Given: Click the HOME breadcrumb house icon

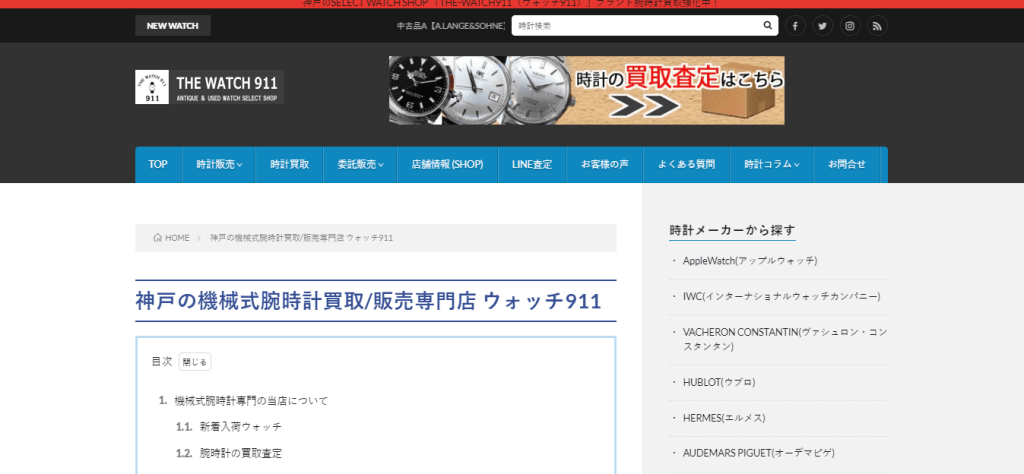Looking at the screenshot, I should click(x=158, y=238).
